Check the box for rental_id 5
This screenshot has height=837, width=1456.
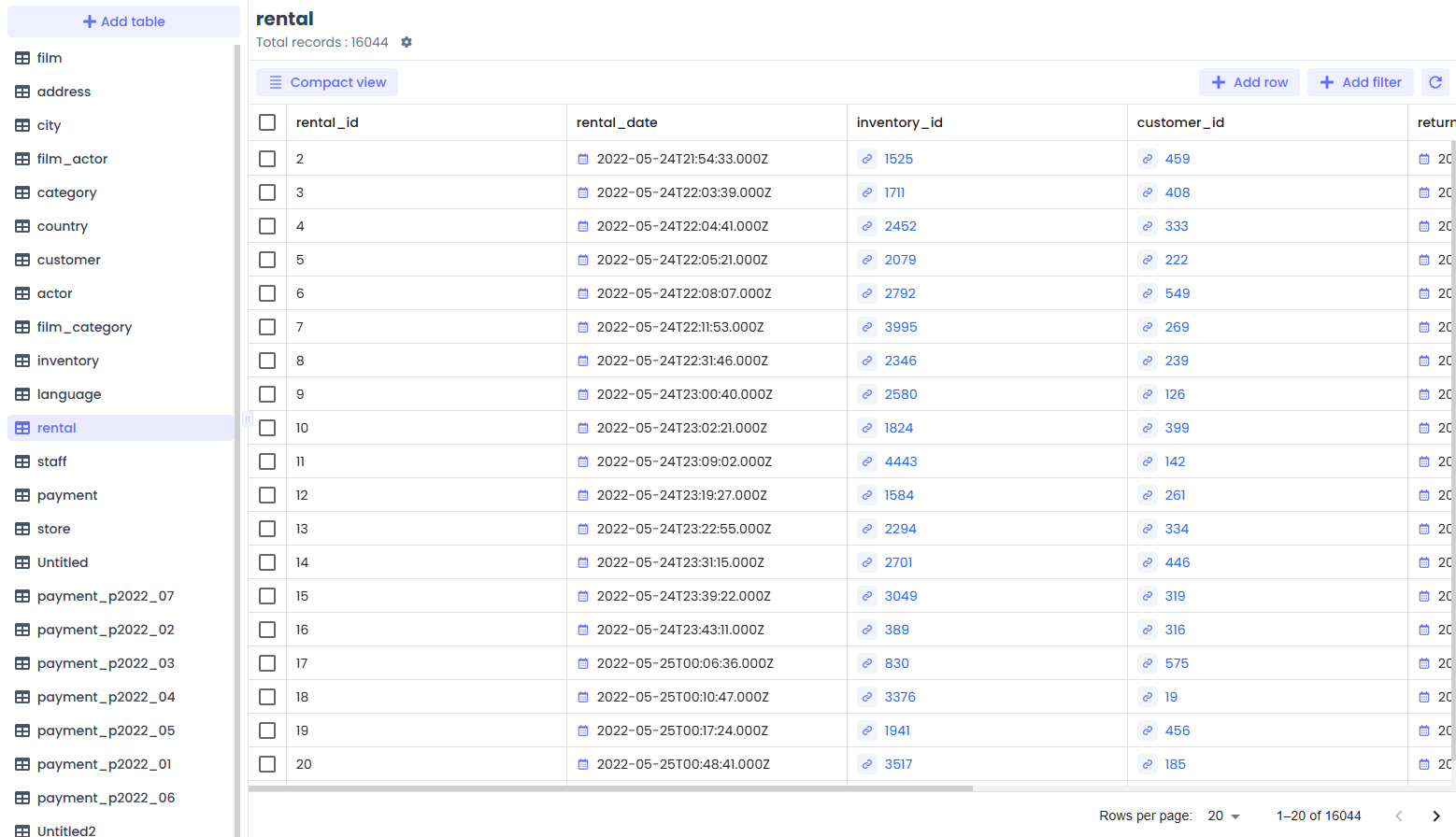267,260
